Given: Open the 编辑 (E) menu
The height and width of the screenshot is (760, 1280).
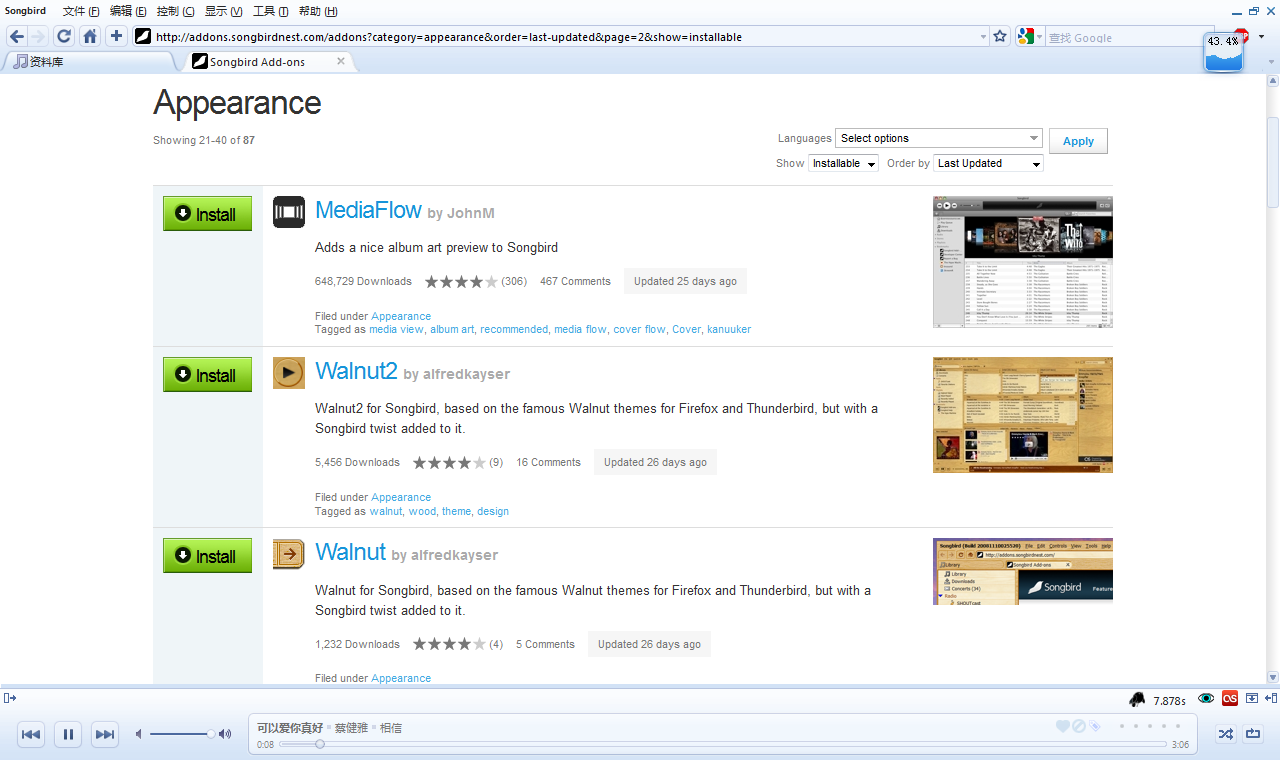Looking at the screenshot, I should click(x=128, y=11).
